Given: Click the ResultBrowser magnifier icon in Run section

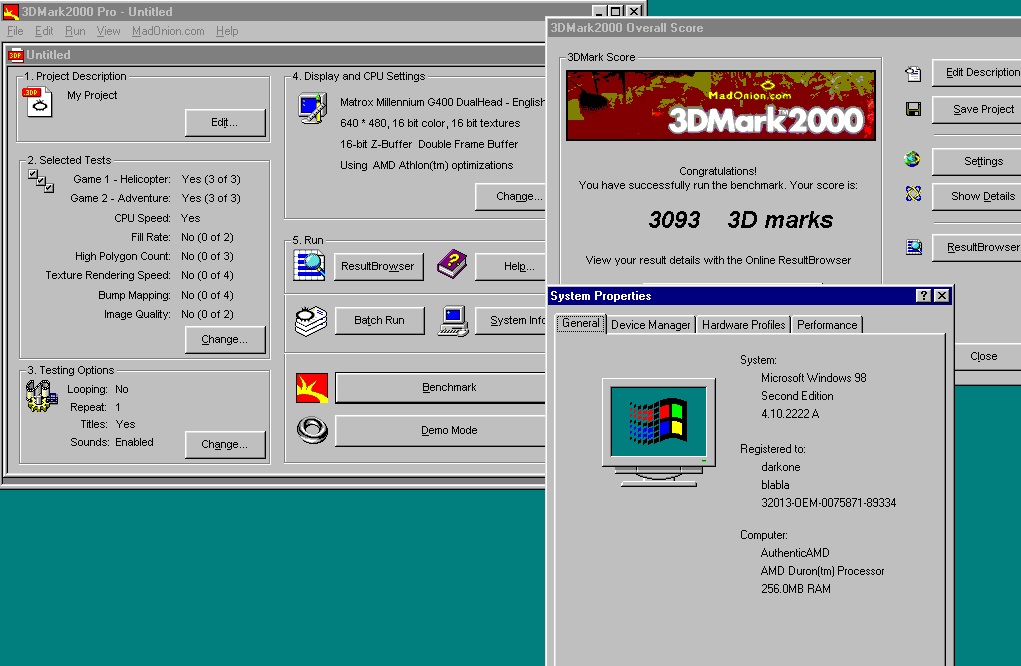Looking at the screenshot, I should (x=309, y=266).
